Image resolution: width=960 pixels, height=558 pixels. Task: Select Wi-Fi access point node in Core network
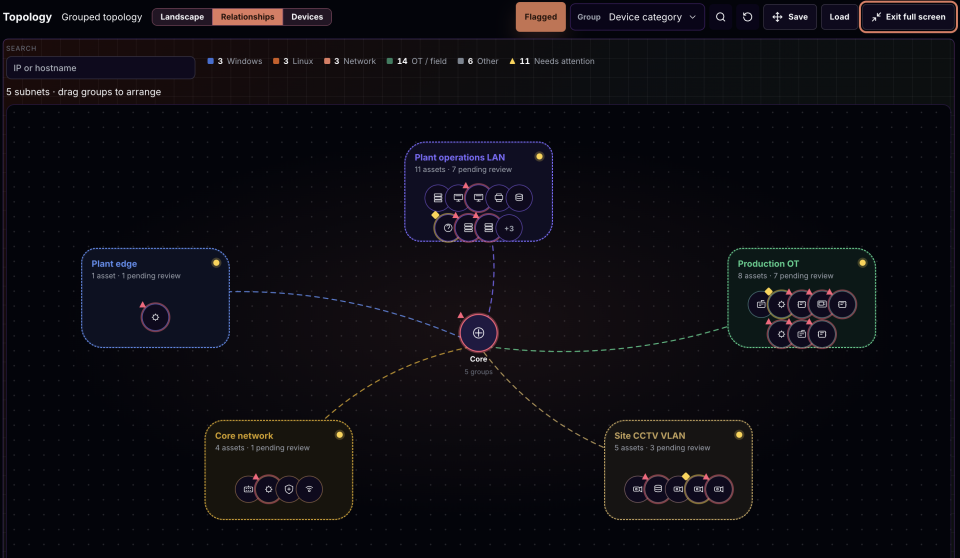tap(309, 489)
